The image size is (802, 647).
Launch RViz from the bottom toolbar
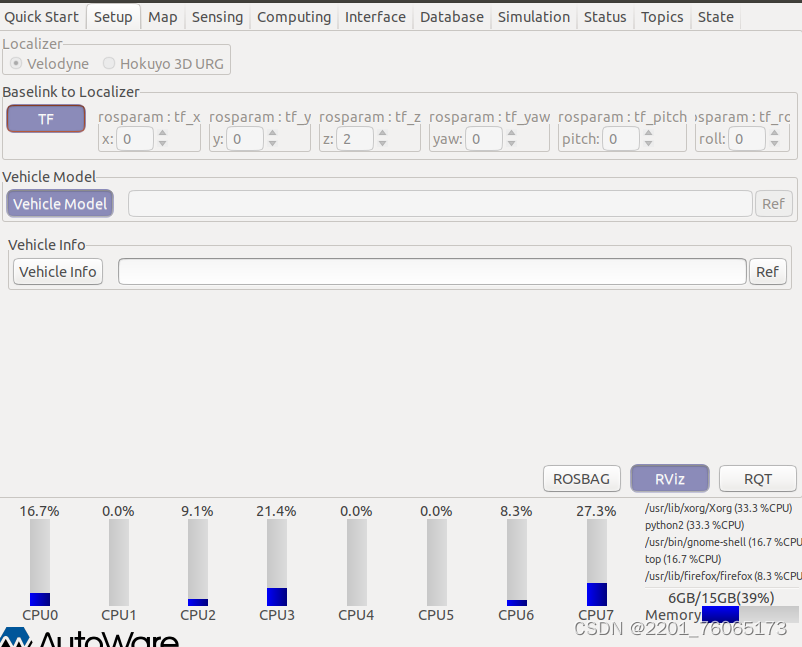tap(668, 478)
